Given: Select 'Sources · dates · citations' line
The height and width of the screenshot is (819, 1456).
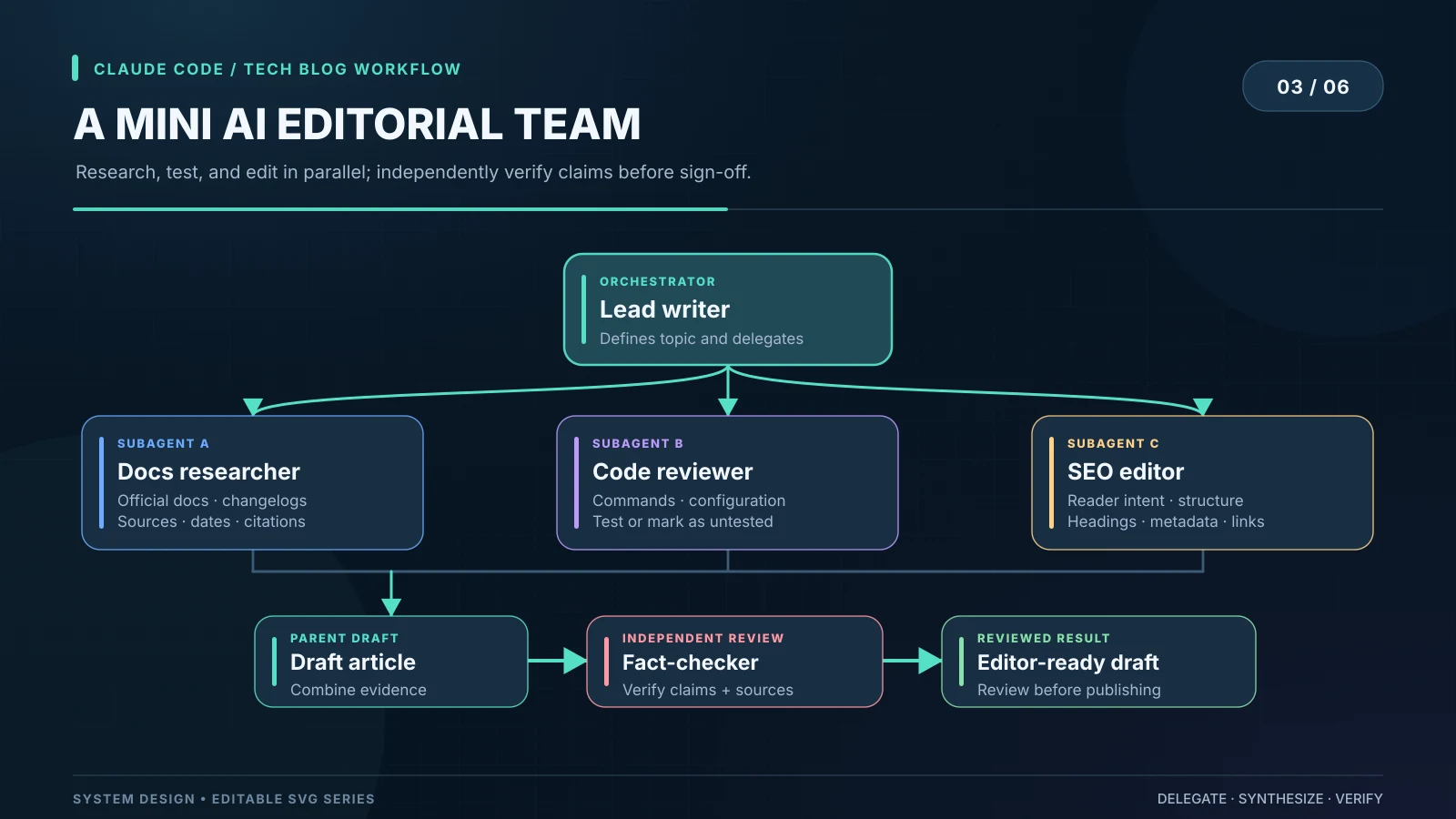Looking at the screenshot, I should click(x=211, y=521).
